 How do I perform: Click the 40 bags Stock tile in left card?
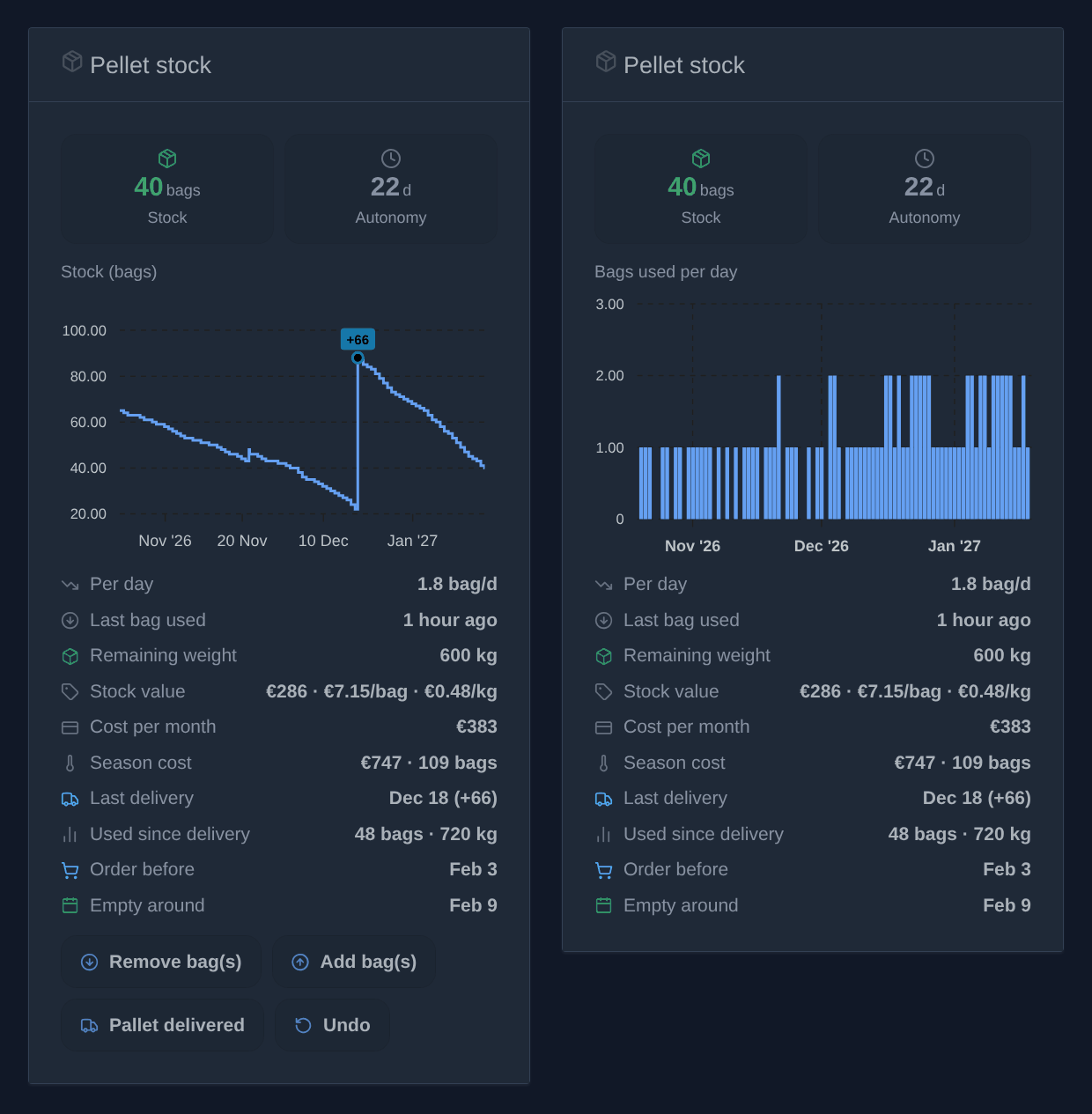pyautogui.click(x=167, y=188)
